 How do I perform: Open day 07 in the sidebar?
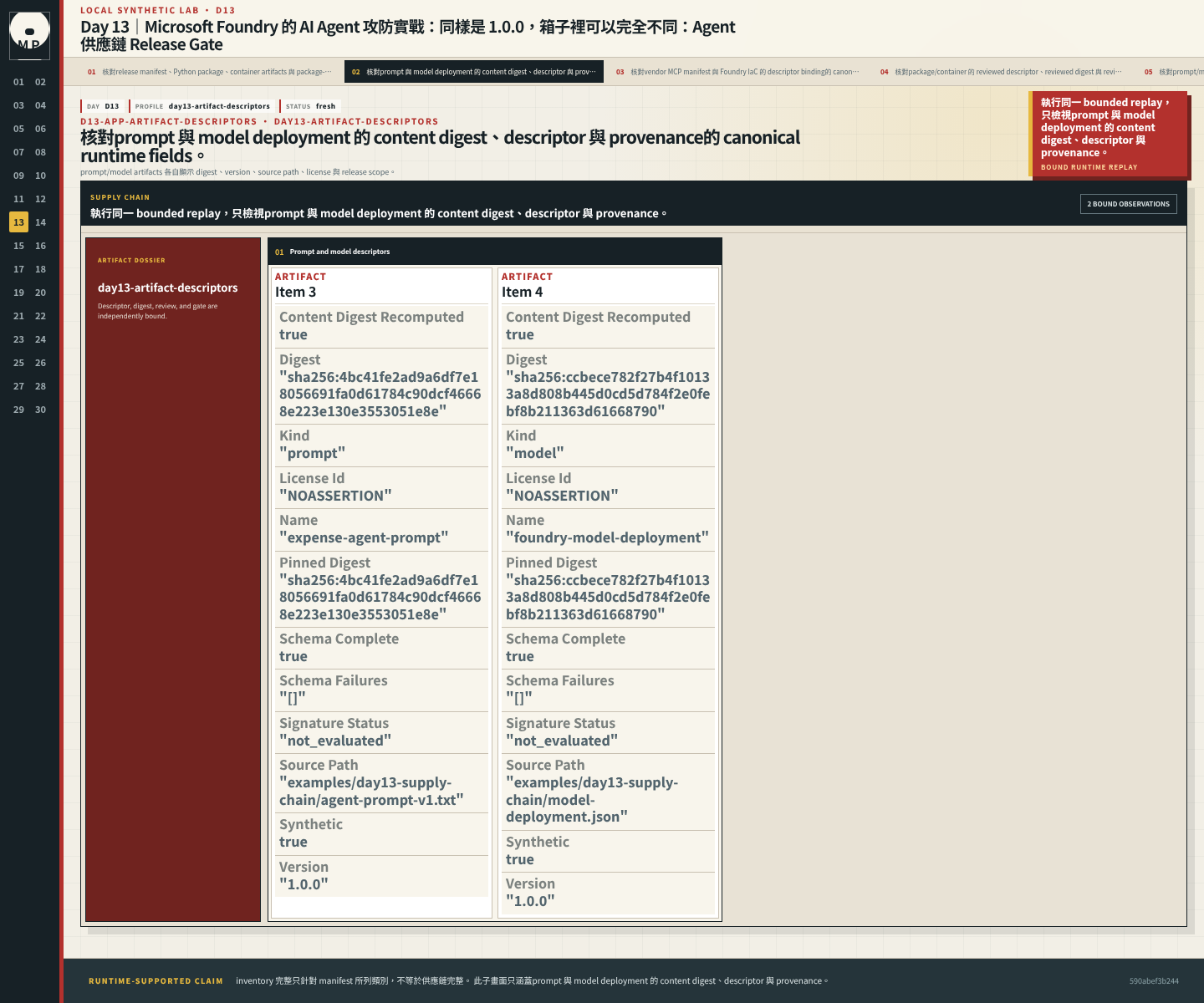point(18,152)
